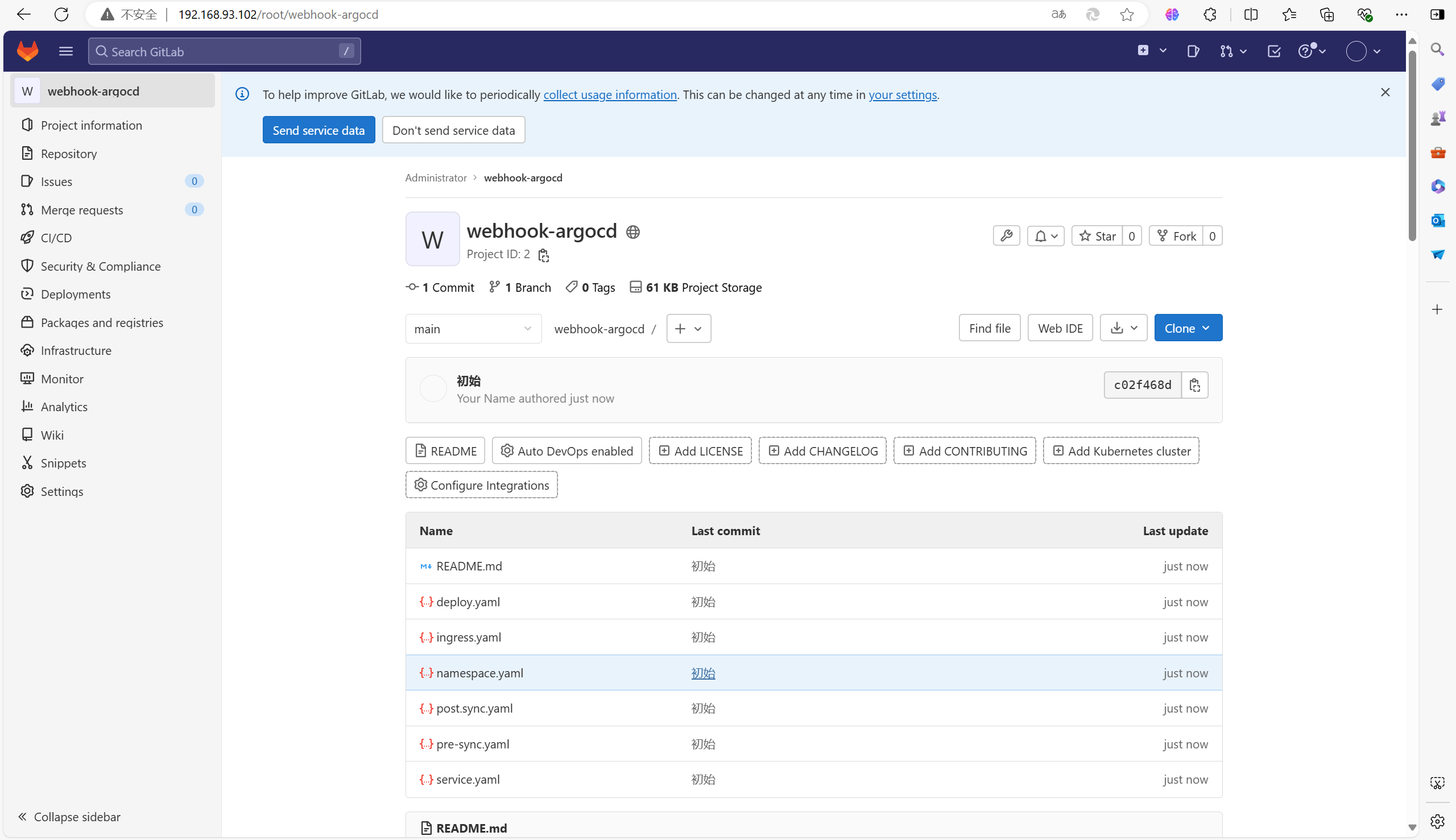
Task: Click README.md markdown file icon
Action: click(x=426, y=566)
